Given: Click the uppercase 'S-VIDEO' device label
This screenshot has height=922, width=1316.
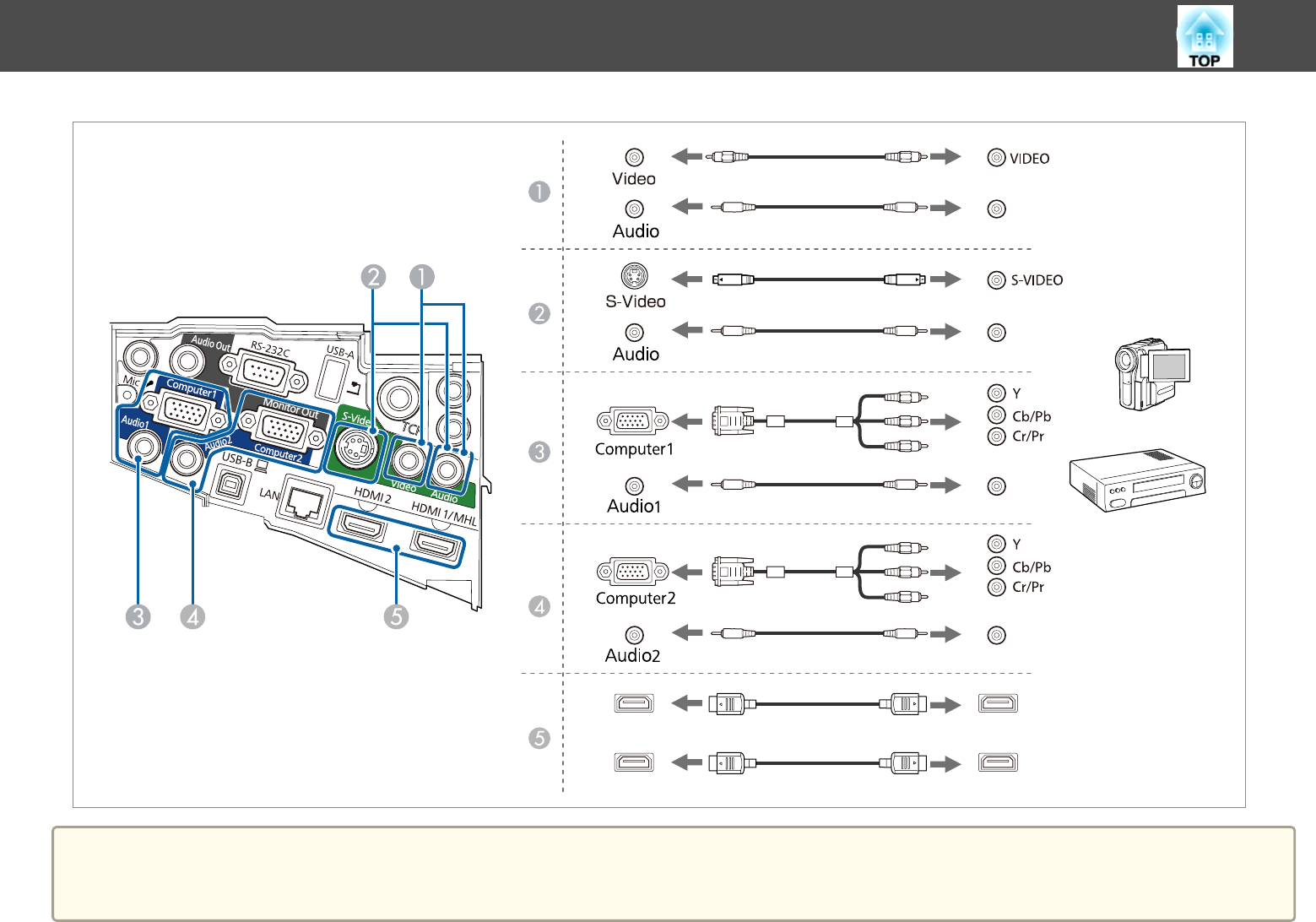Looking at the screenshot, I should click(x=1037, y=280).
